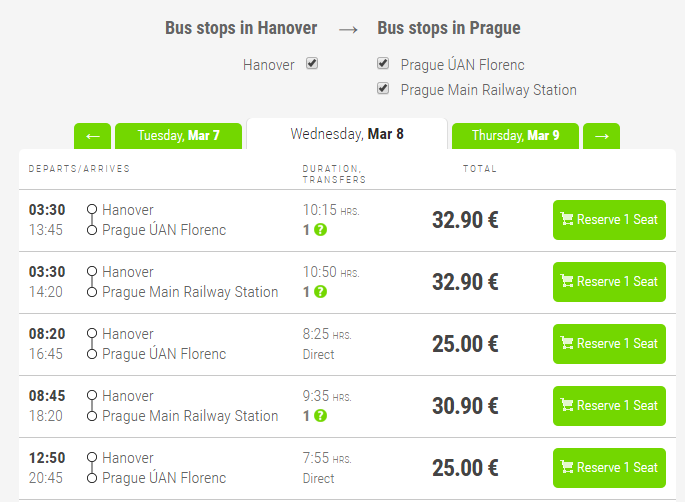The width and height of the screenshot is (685, 502).
Task: Toggle Prague ÚAN Florenc checkbox
Action: [383, 64]
